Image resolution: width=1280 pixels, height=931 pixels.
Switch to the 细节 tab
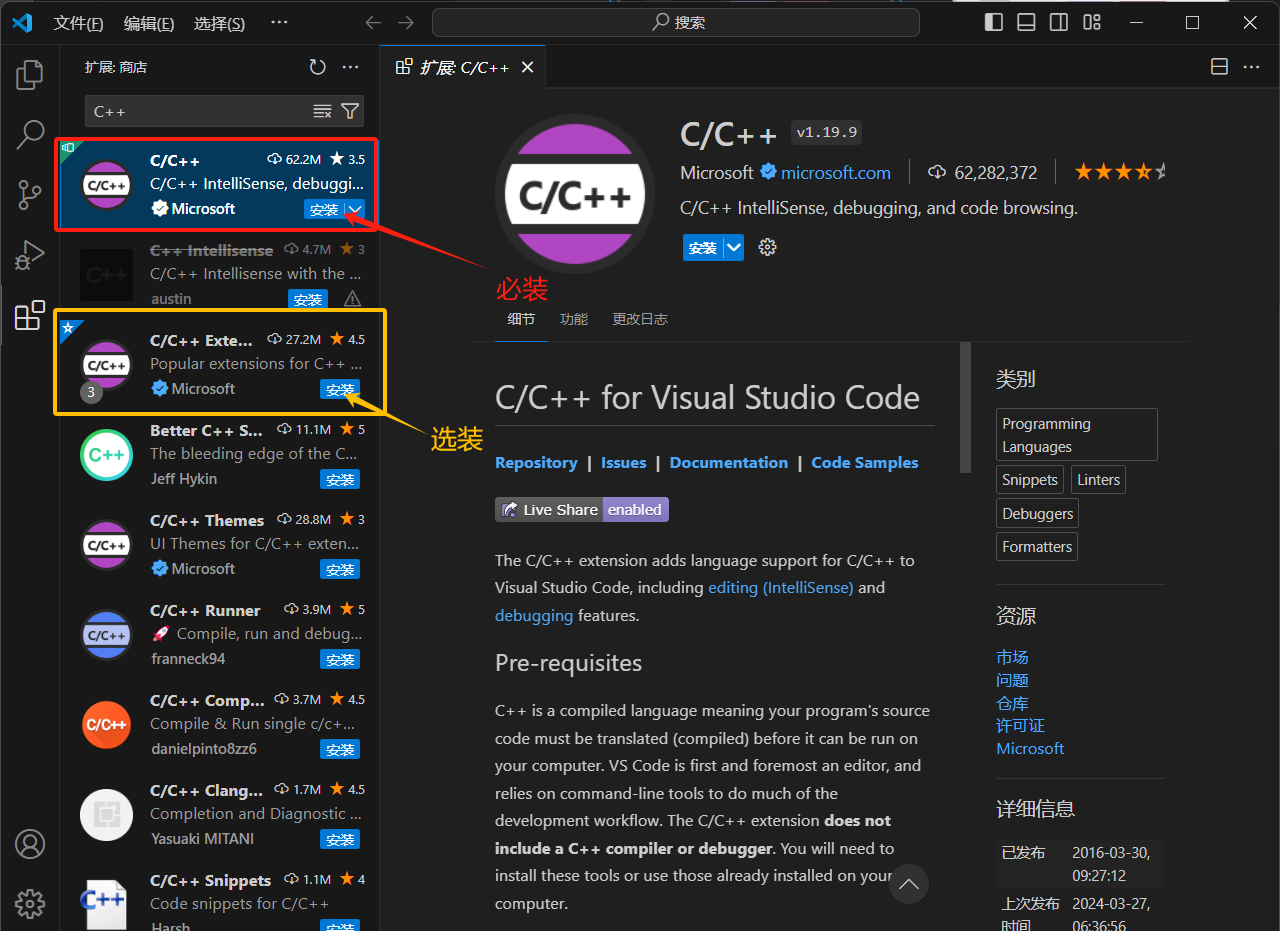[x=521, y=319]
